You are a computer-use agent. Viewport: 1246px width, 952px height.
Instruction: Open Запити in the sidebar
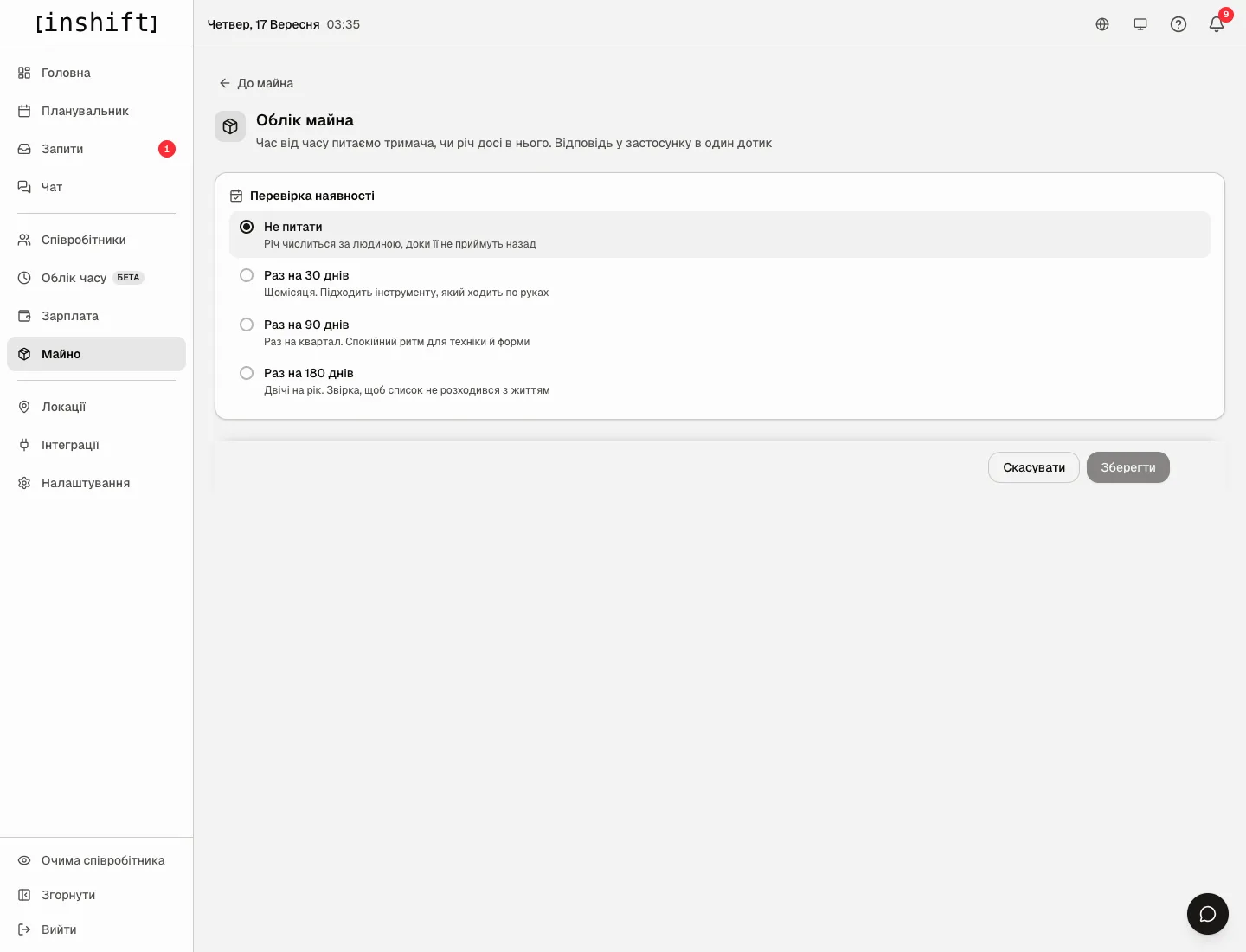click(96, 149)
